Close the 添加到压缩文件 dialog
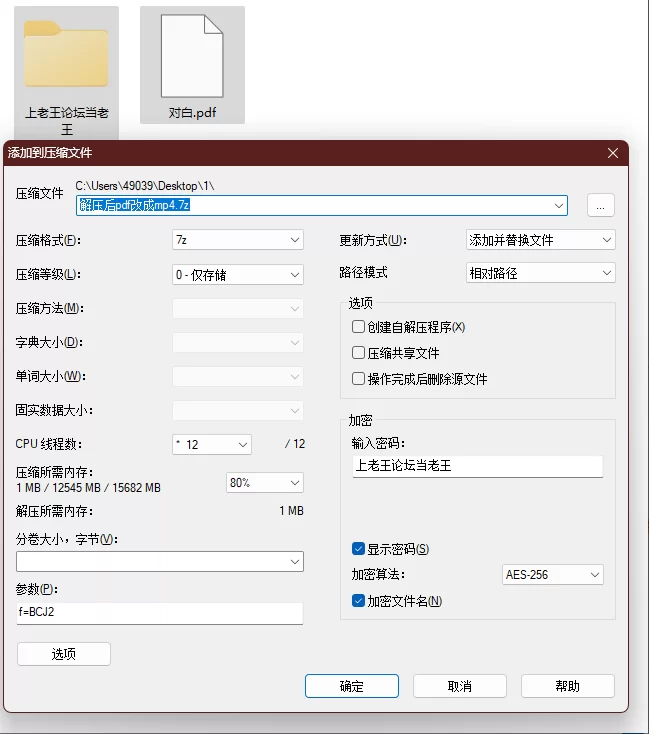 pos(612,153)
